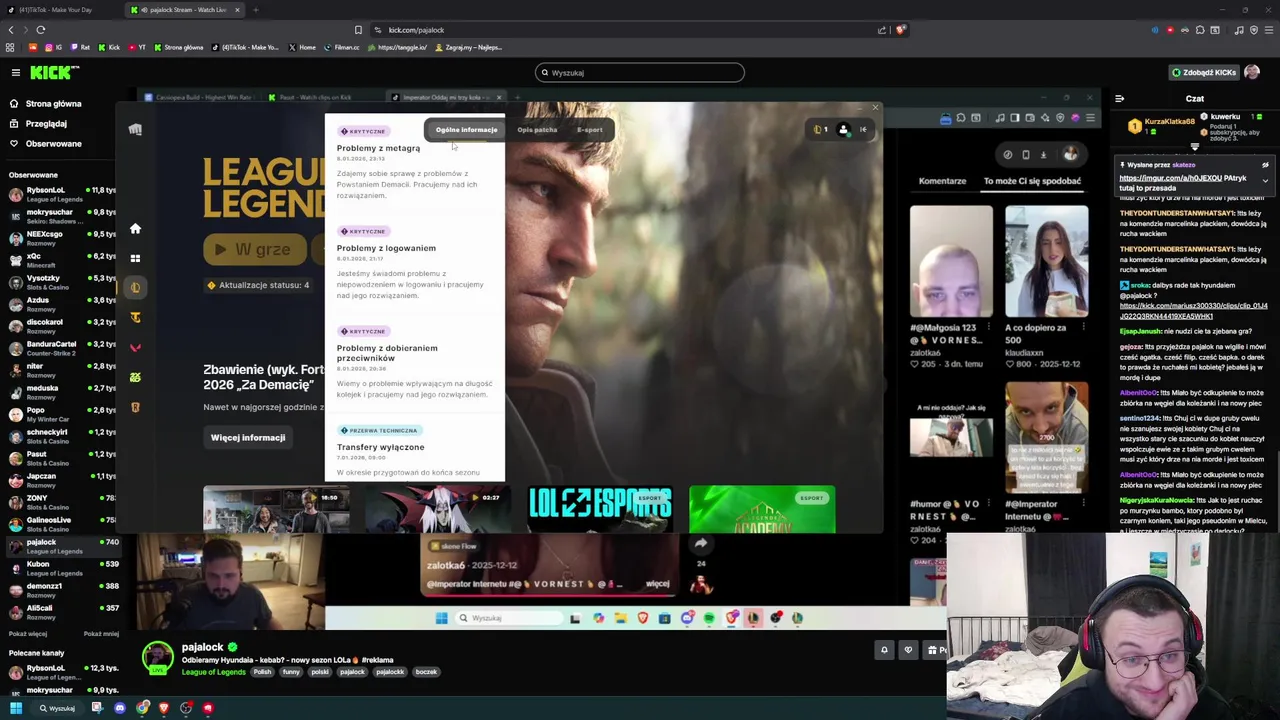Screen dimensions: 1280x720
Task: Open the Małgosia 123 TikTok thumbnail
Action: tap(951, 261)
